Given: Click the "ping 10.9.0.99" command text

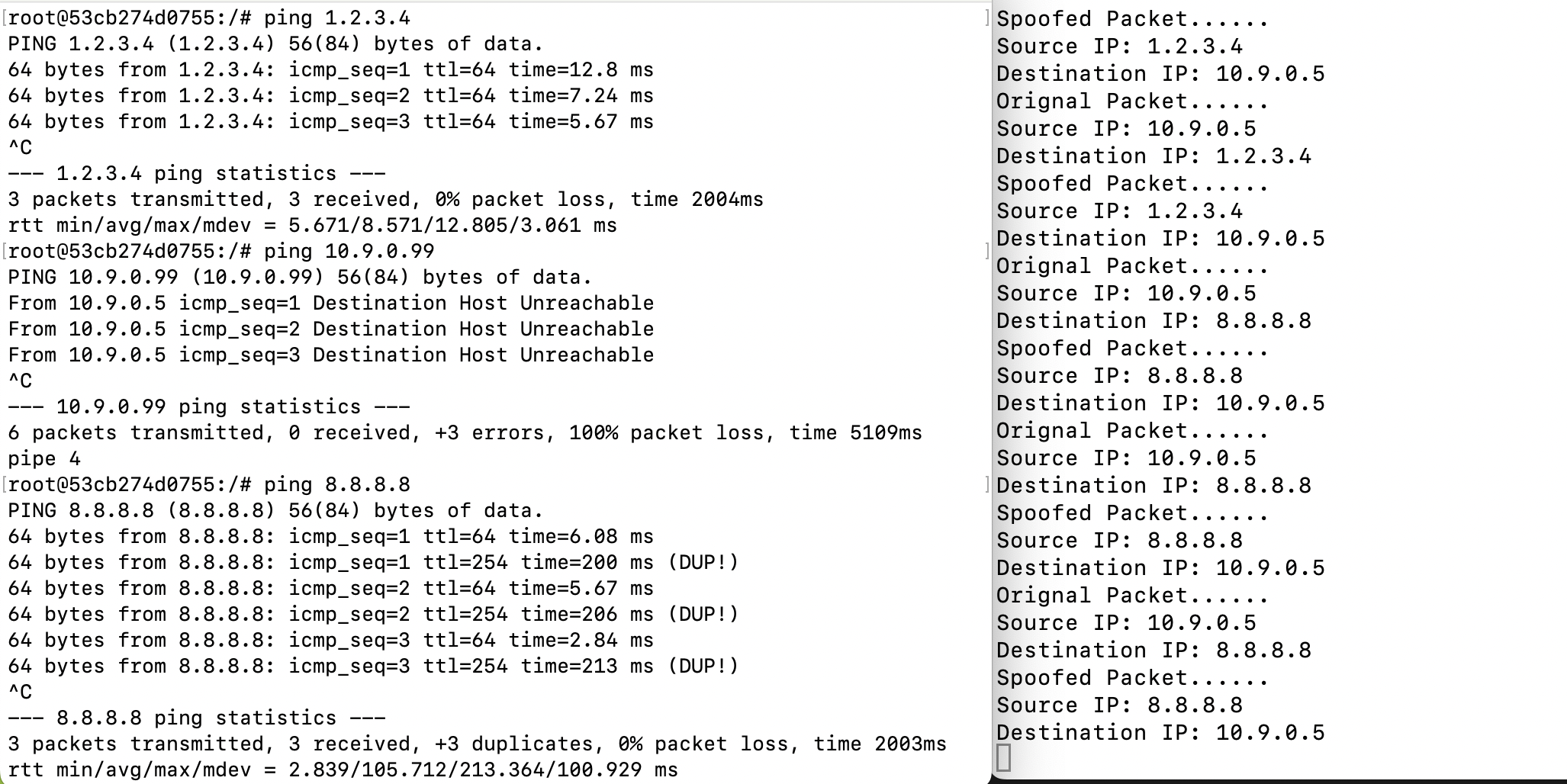Looking at the screenshot, I should (x=349, y=252).
